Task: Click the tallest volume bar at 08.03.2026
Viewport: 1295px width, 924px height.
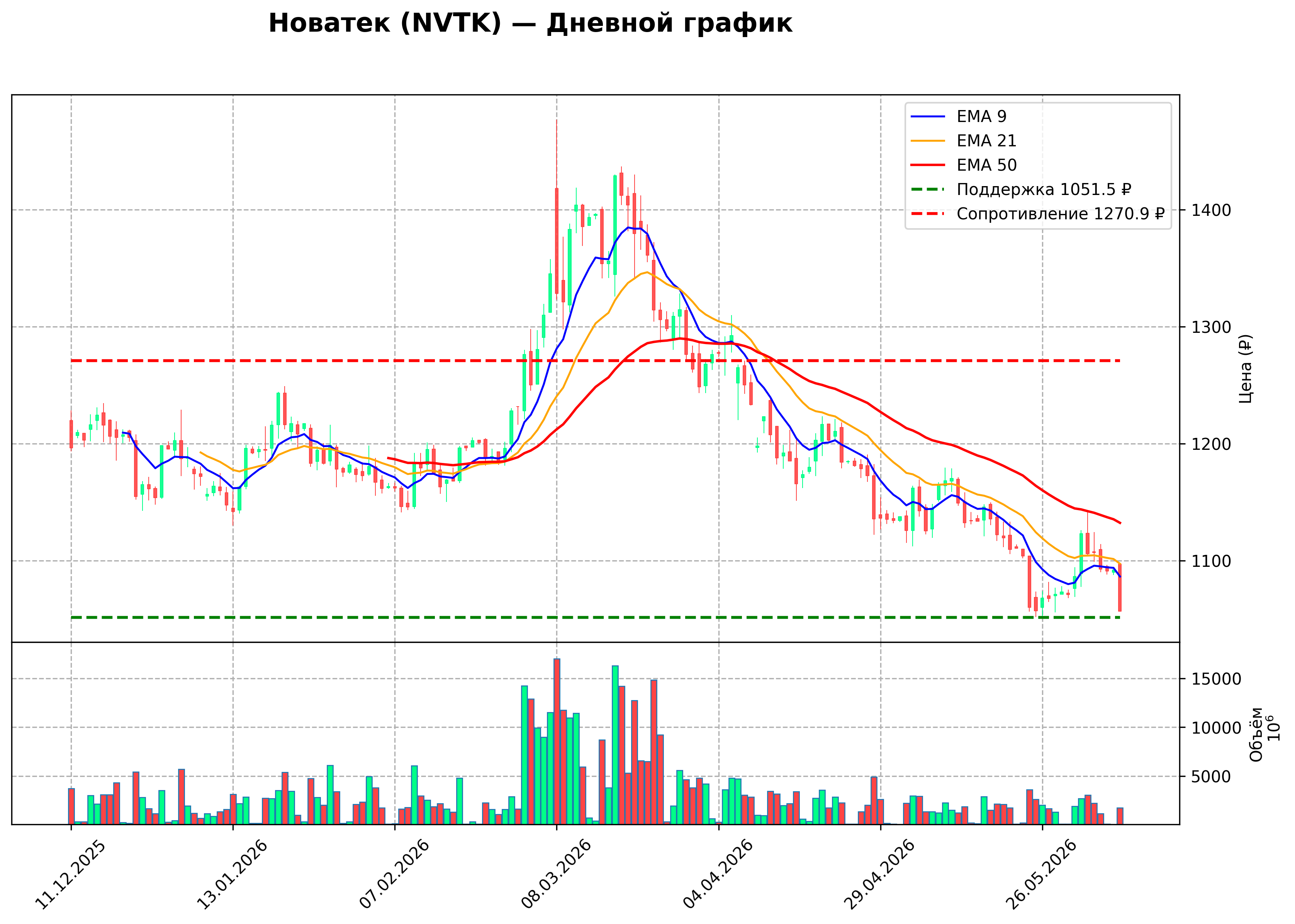Action: point(557,741)
